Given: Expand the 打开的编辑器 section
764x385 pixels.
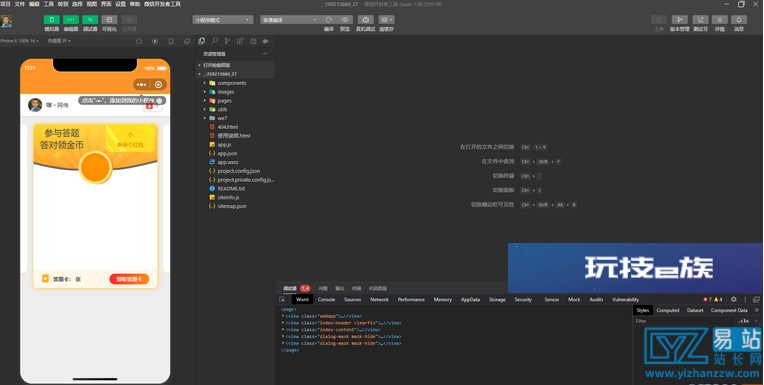Looking at the screenshot, I should (x=235, y=65).
